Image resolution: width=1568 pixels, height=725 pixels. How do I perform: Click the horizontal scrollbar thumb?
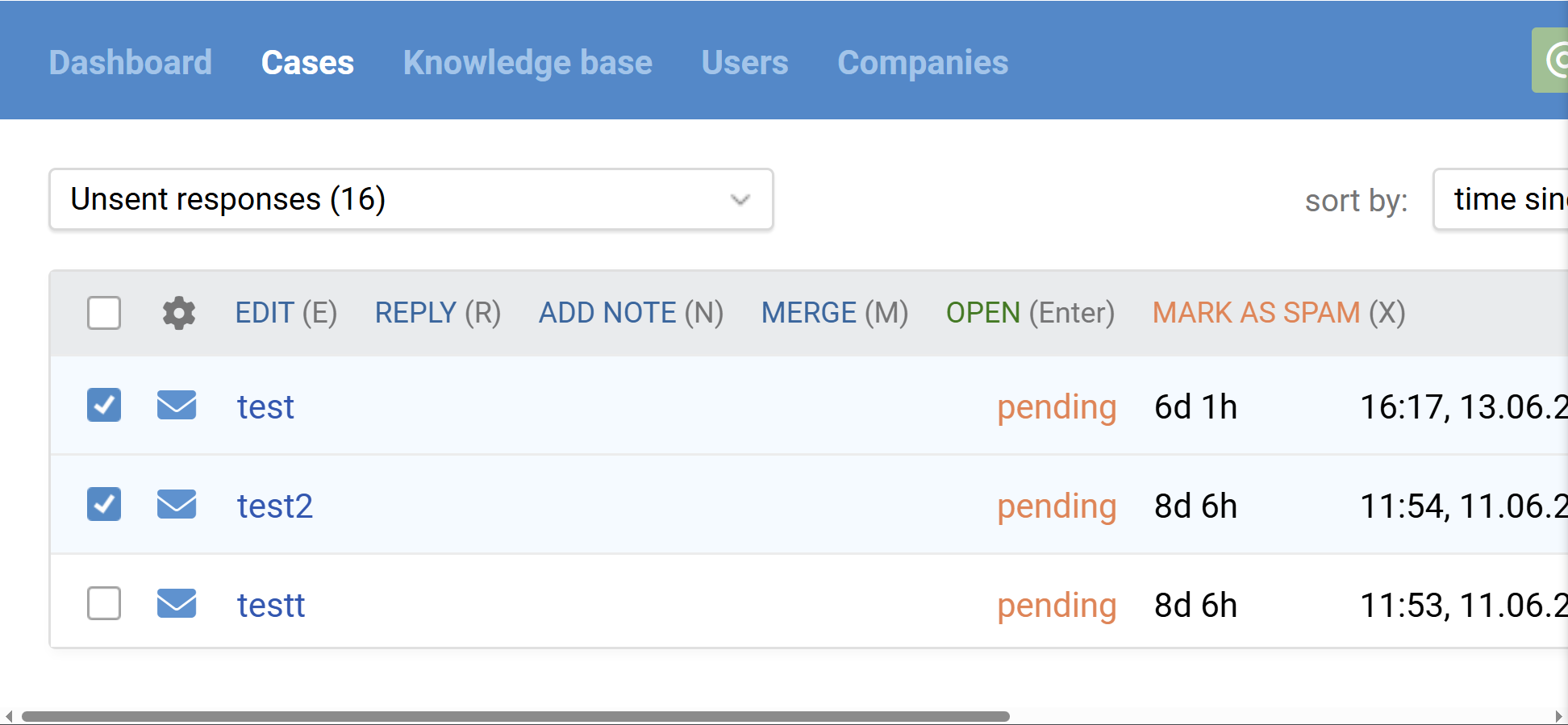tap(515, 716)
